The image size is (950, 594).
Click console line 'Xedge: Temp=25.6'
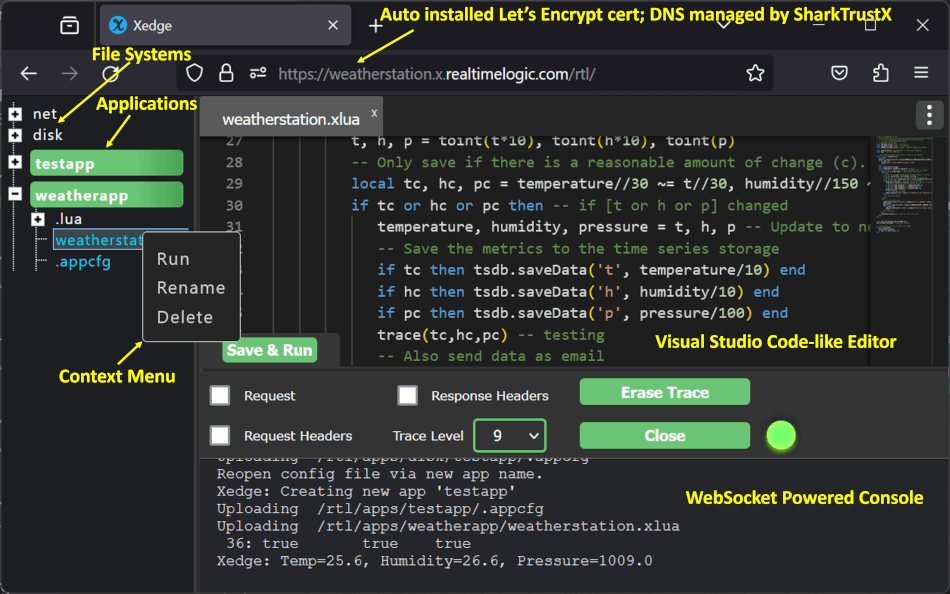(x=434, y=561)
